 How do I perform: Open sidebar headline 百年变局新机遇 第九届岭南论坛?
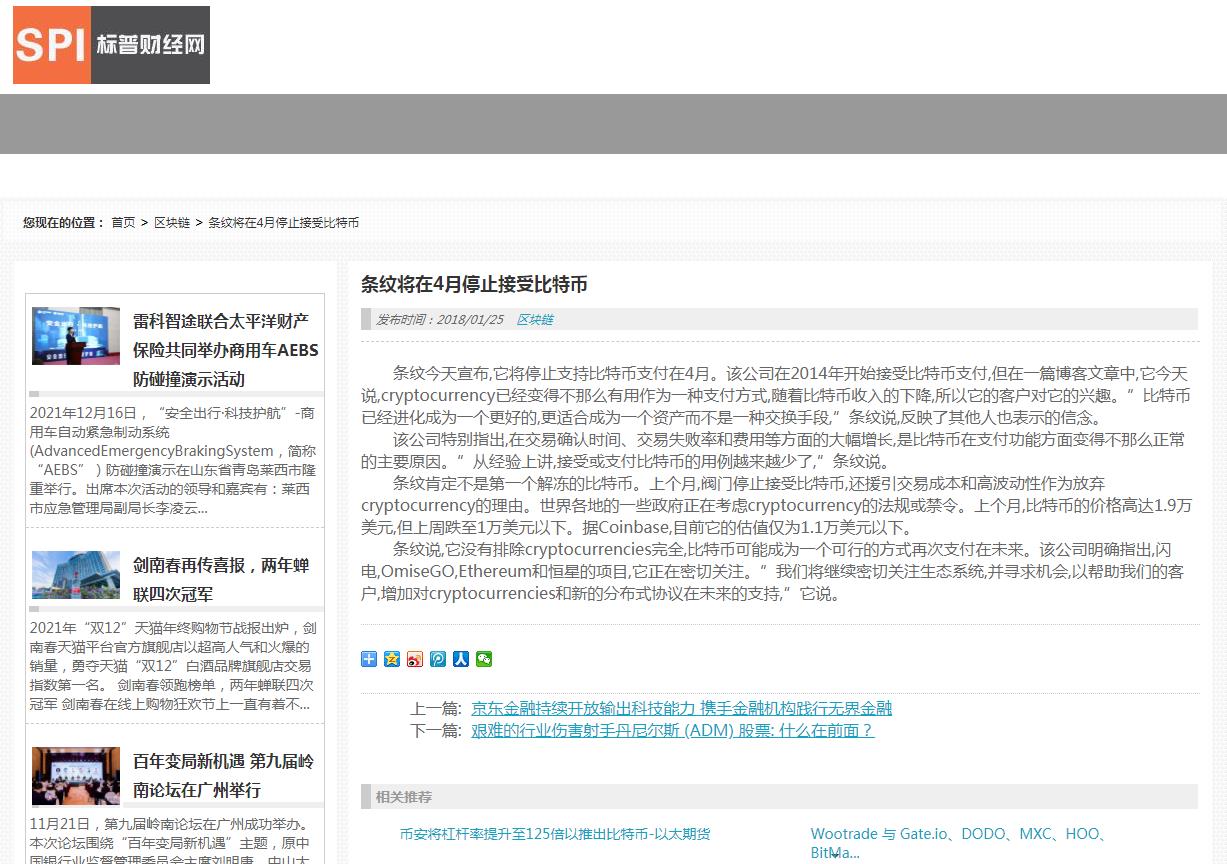pos(224,775)
